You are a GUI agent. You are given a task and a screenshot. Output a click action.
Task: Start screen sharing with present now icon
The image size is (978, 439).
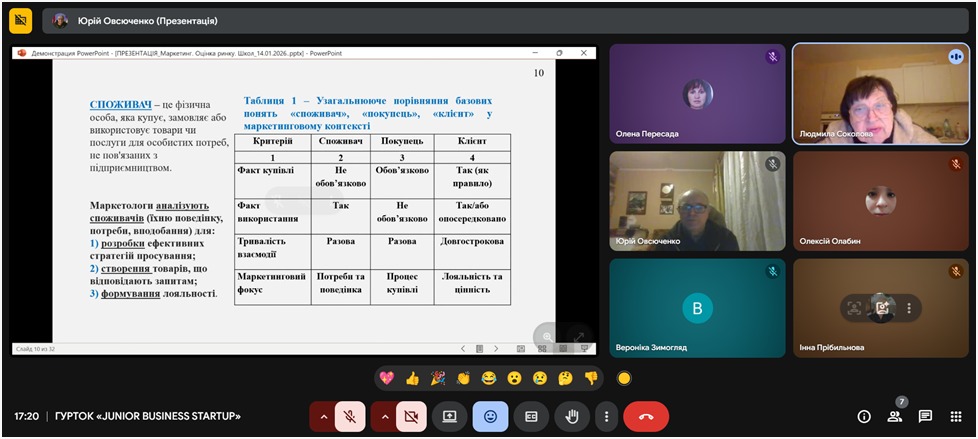(x=450, y=416)
